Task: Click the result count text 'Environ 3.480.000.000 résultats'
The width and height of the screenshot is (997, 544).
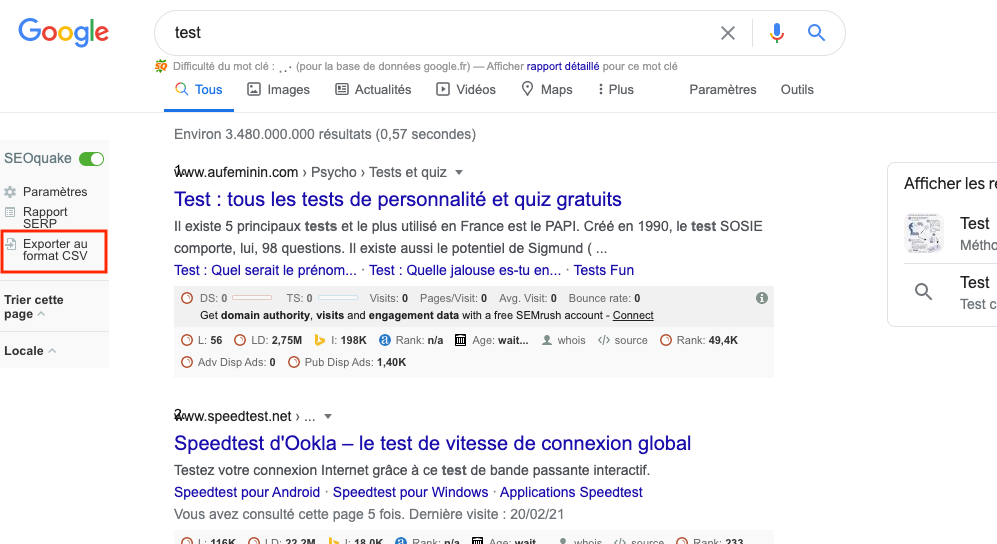Action: (x=273, y=135)
